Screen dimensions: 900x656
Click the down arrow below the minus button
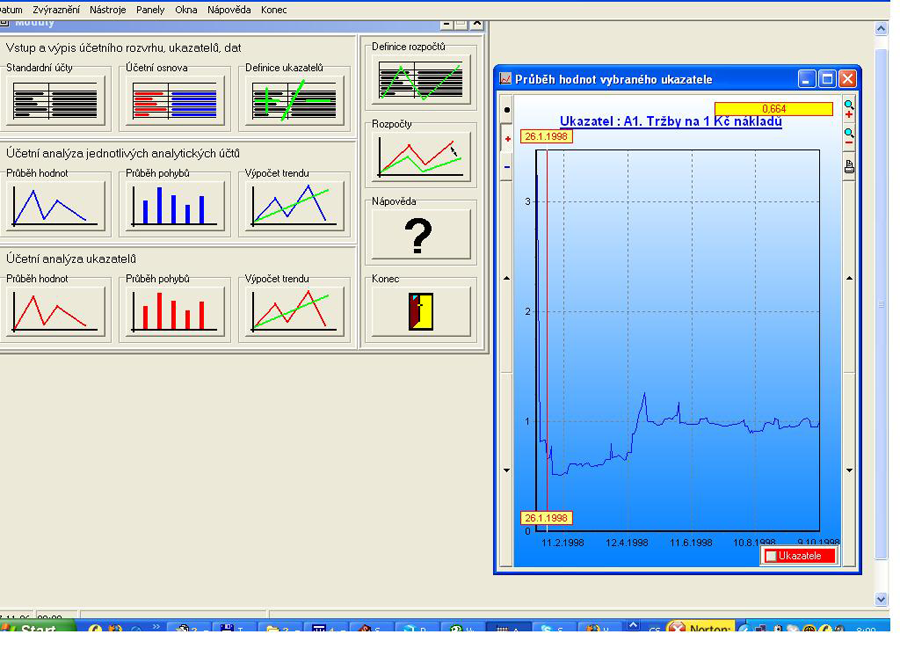click(x=506, y=470)
